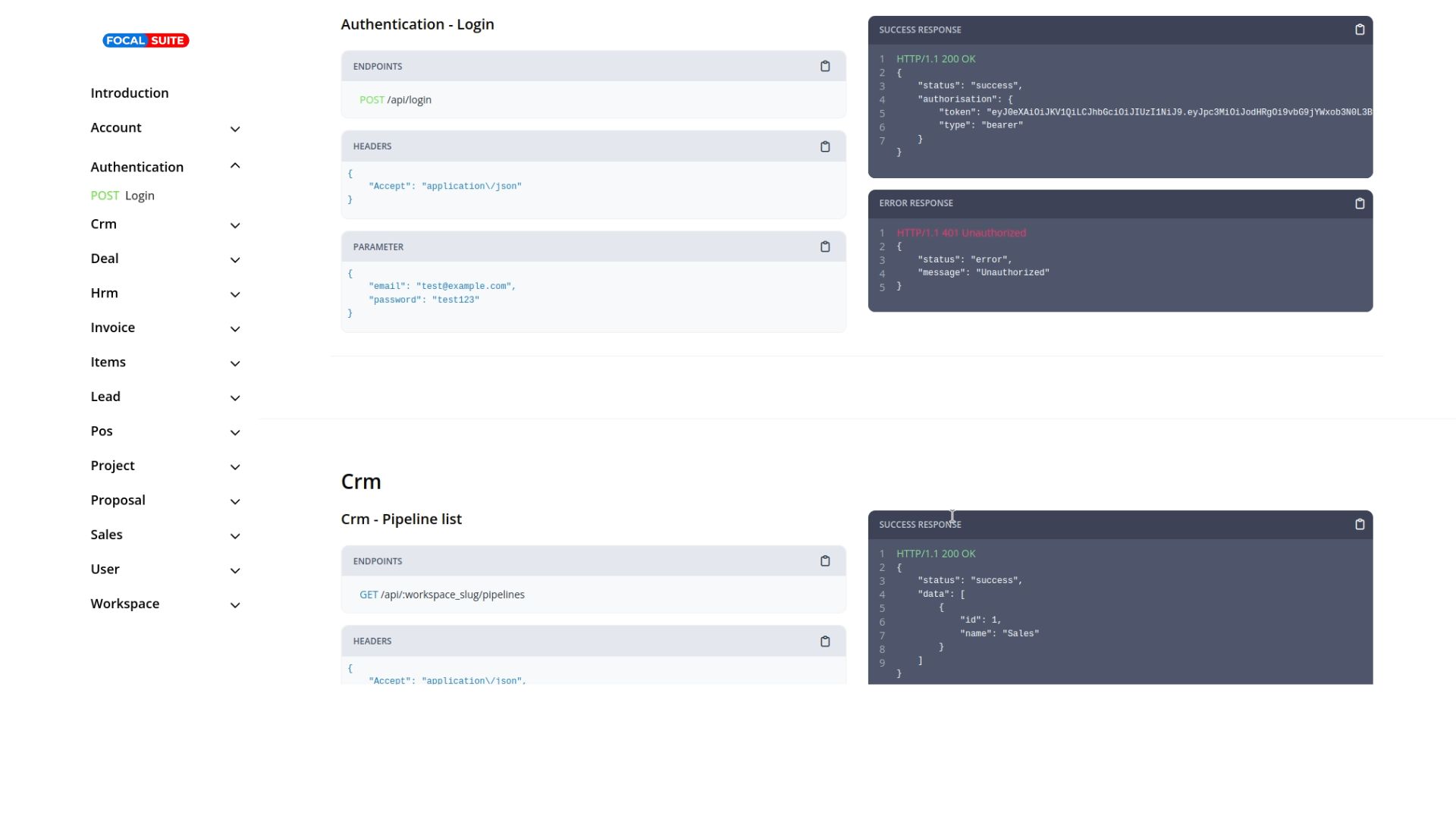Screen dimensions: 1456x819
Task: Open the Introduction page
Action: pyautogui.click(x=130, y=93)
